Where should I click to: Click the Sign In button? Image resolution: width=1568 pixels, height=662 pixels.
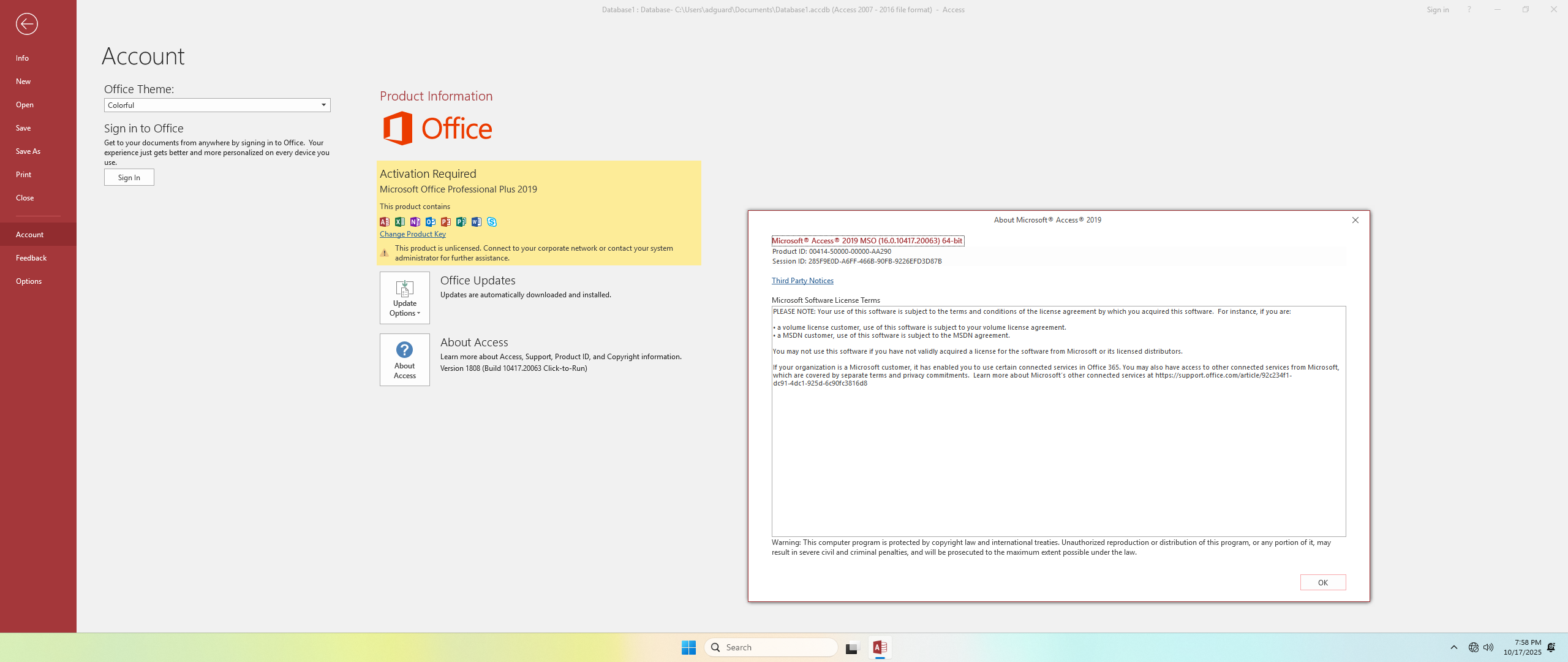tap(129, 177)
